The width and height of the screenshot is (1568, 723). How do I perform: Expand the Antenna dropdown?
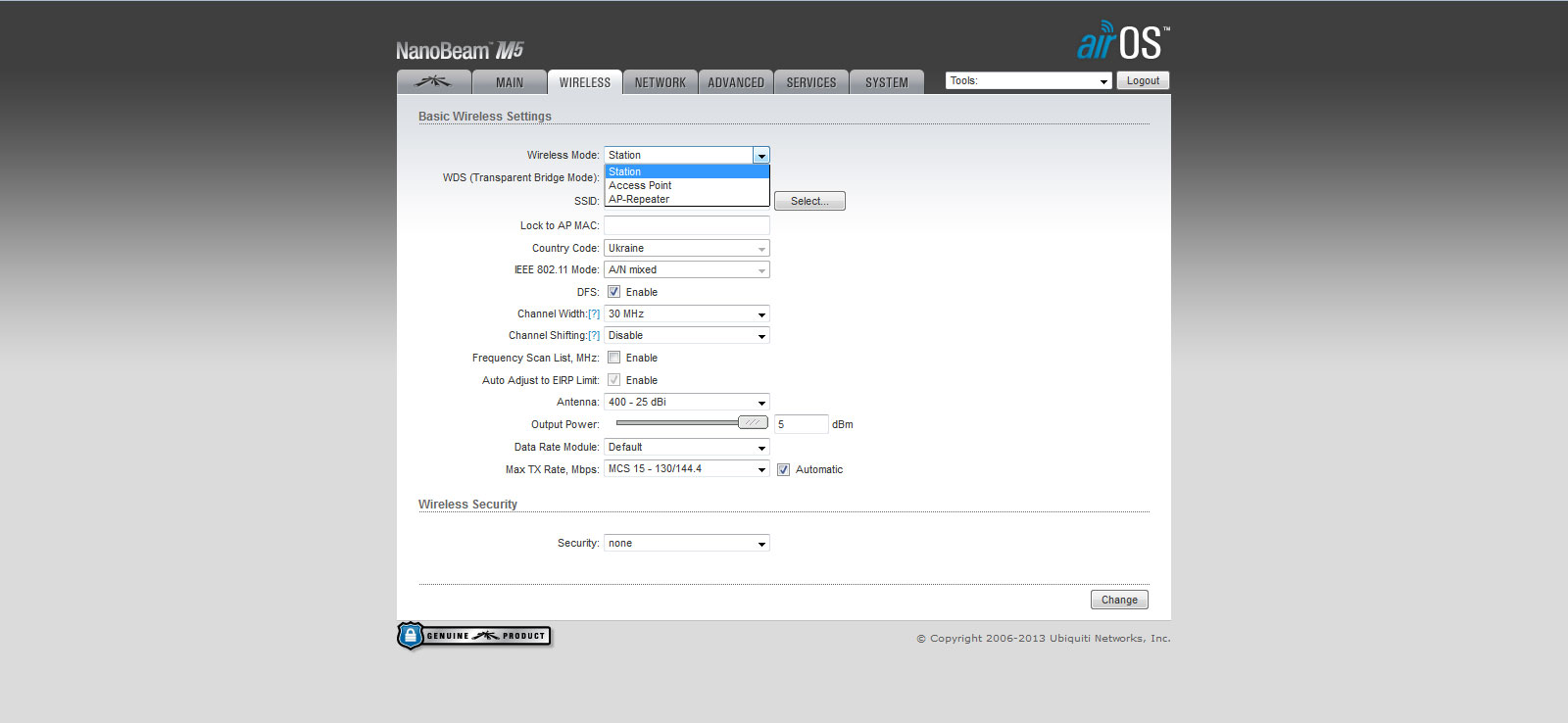686,403
